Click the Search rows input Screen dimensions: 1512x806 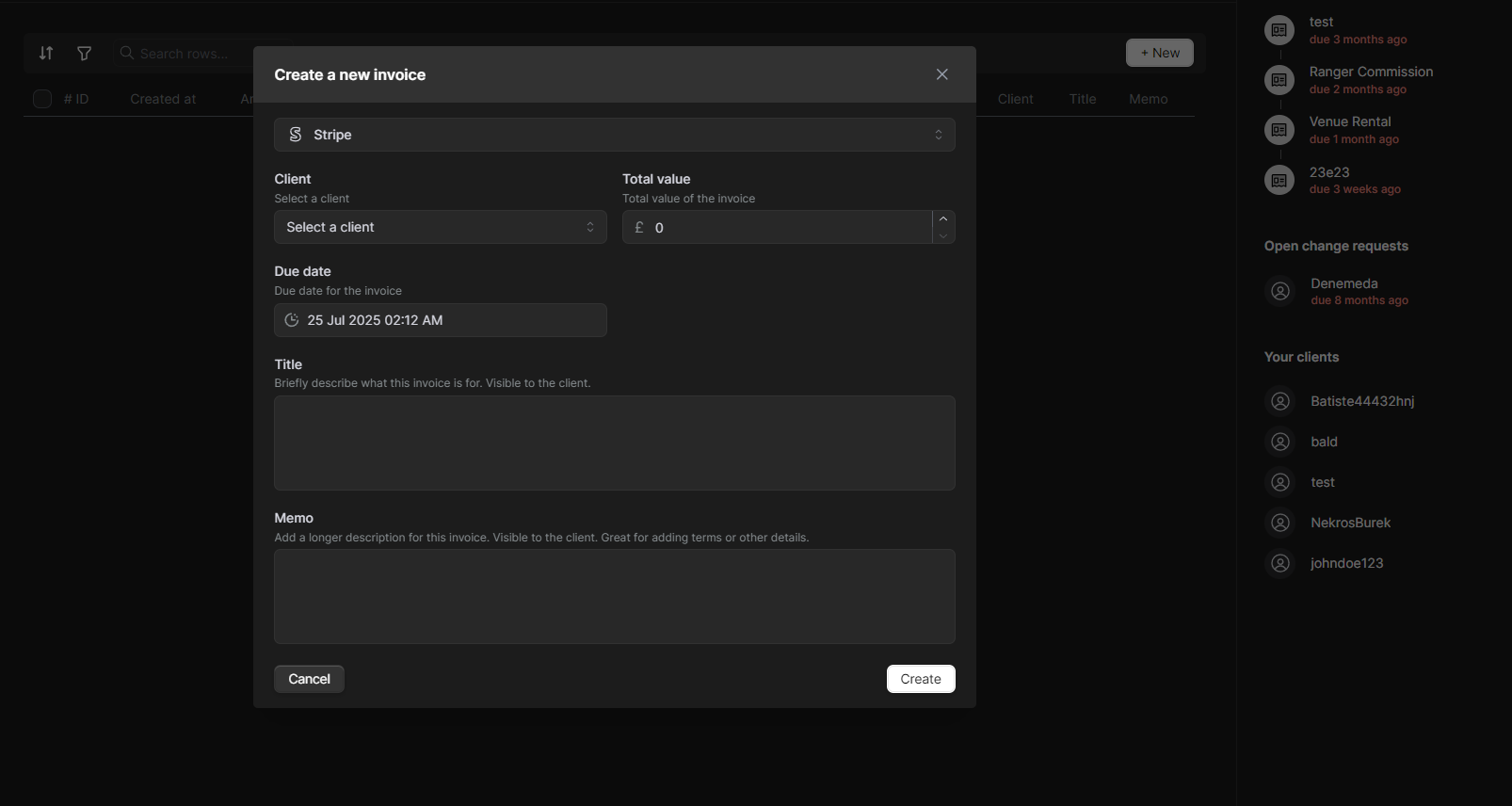pos(185,54)
